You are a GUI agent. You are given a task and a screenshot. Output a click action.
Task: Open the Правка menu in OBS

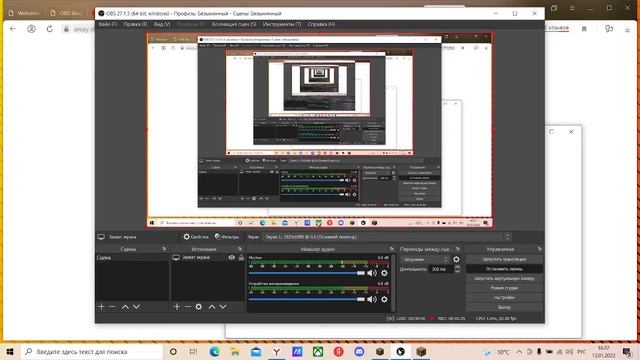point(135,24)
